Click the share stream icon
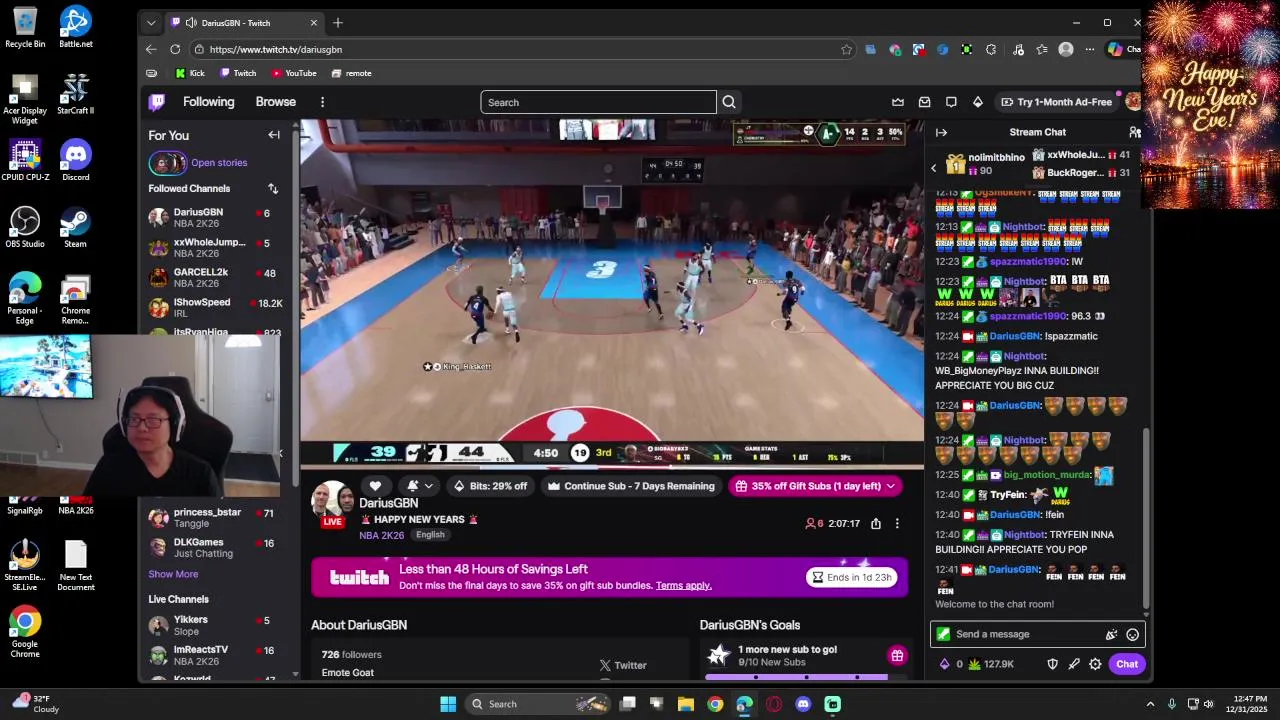Viewport: 1280px width, 720px height. tap(876, 523)
